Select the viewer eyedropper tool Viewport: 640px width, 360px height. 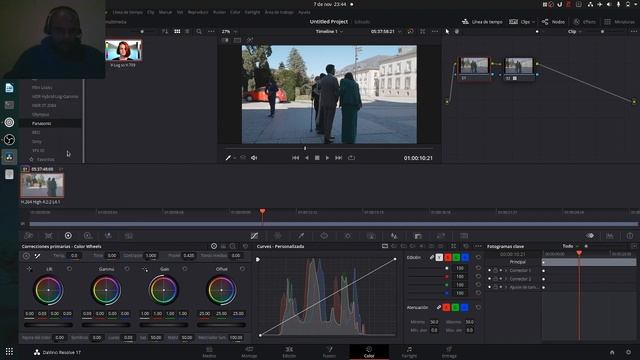click(229, 158)
